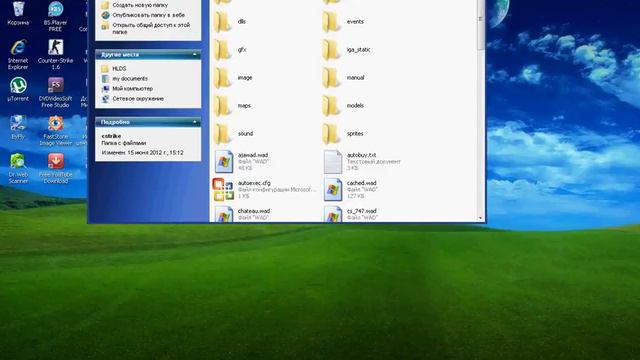Open the Сетевое окружение link
640x360 pixels.
click(x=138, y=99)
